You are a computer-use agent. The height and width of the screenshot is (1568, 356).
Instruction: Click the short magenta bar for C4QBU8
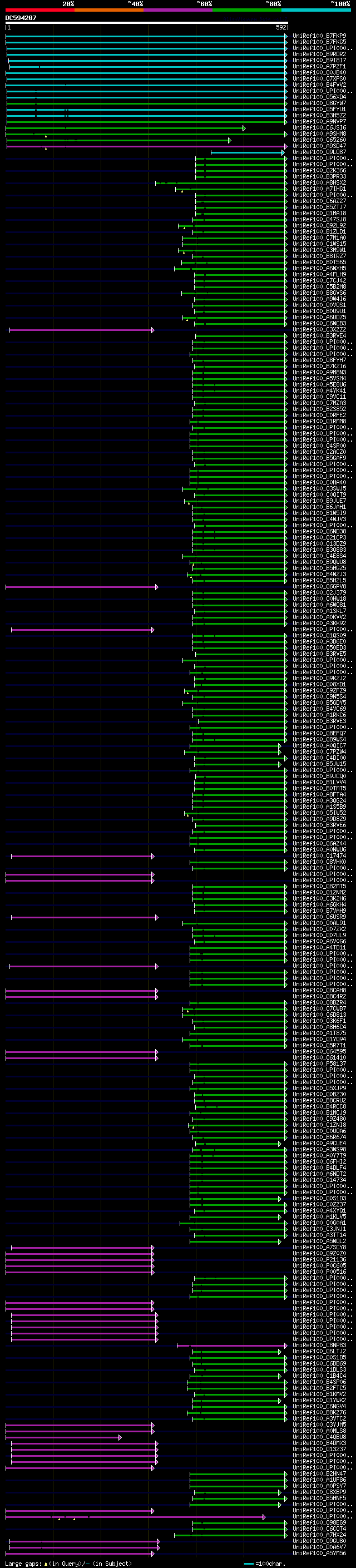point(63,1437)
